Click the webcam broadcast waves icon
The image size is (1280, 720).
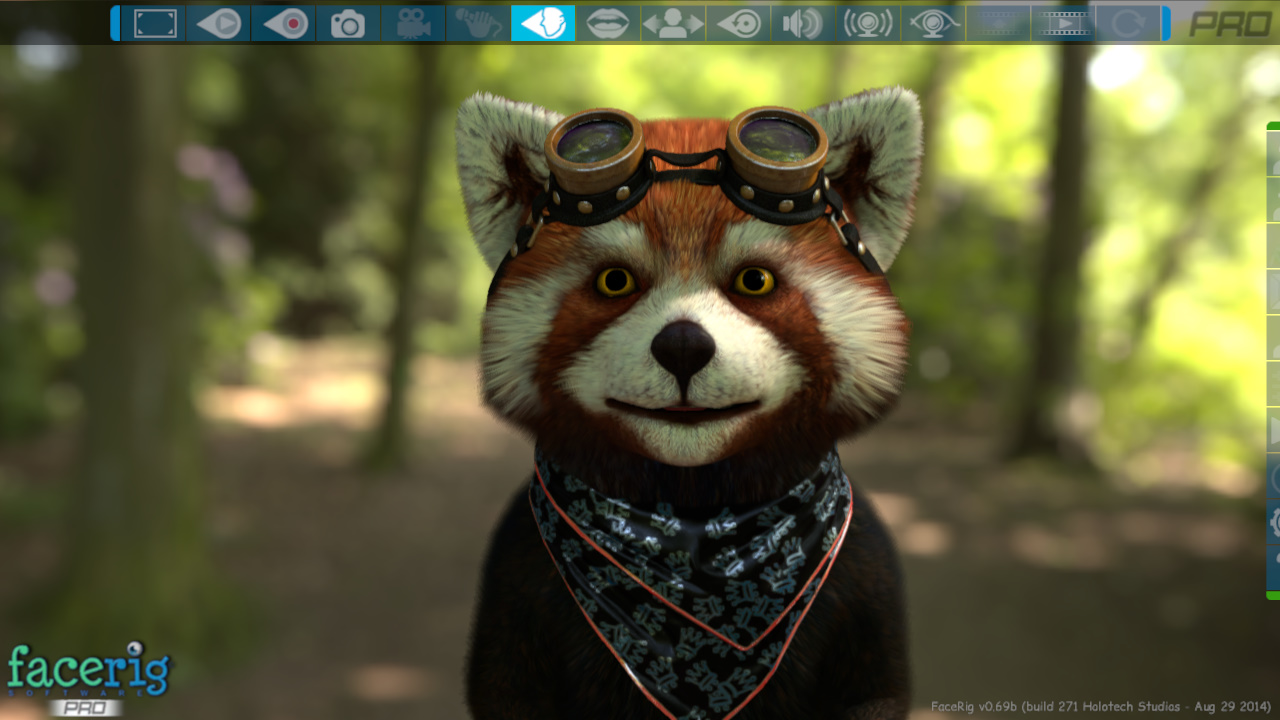tap(868, 23)
